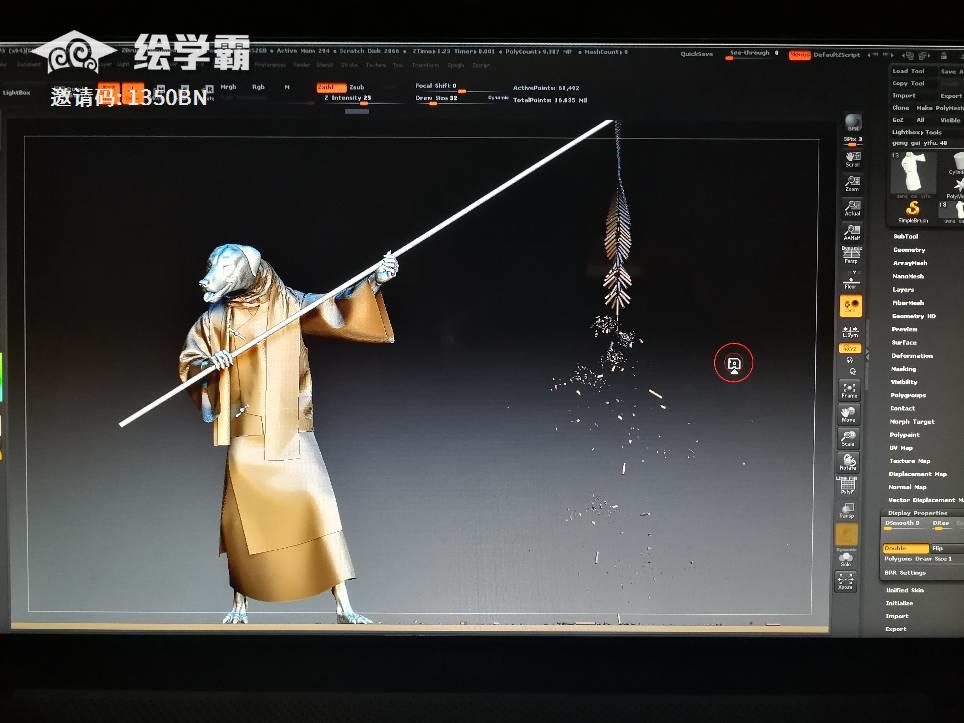Image resolution: width=964 pixels, height=723 pixels.
Task: Click the BPR render button
Action: point(853,122)
